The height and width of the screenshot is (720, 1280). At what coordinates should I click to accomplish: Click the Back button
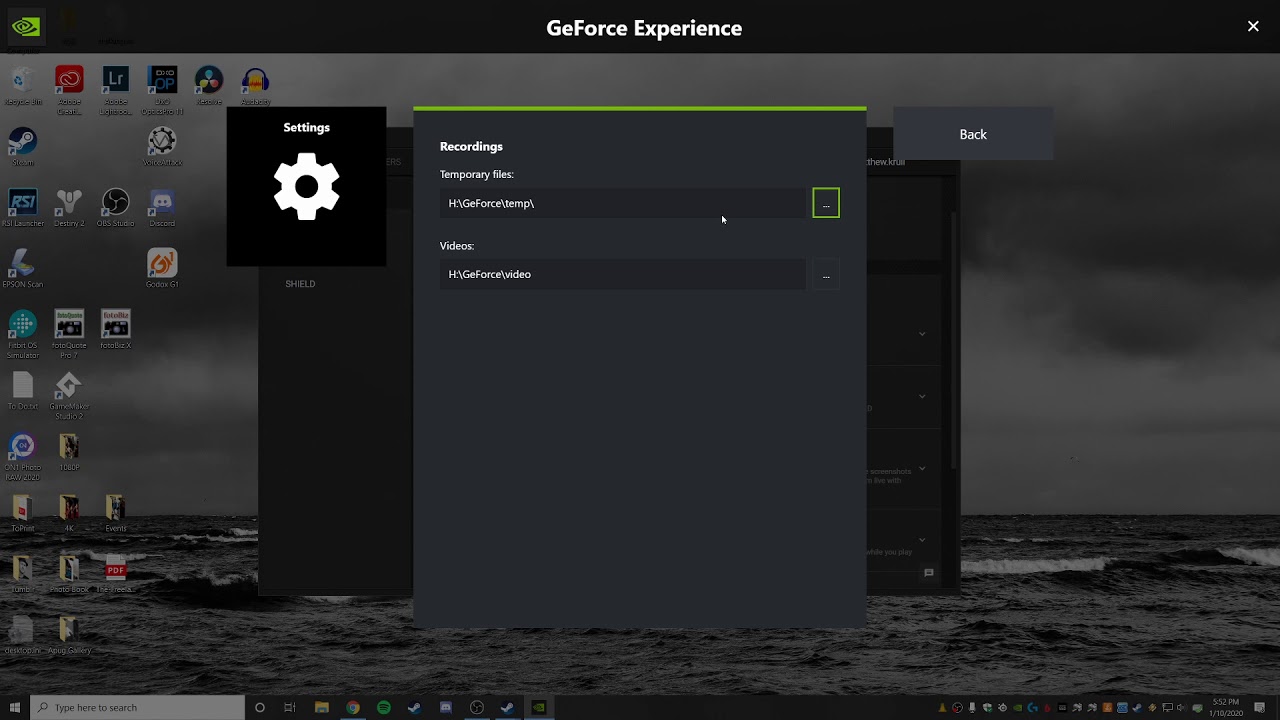pyautogui.click(x=973, y=134)
